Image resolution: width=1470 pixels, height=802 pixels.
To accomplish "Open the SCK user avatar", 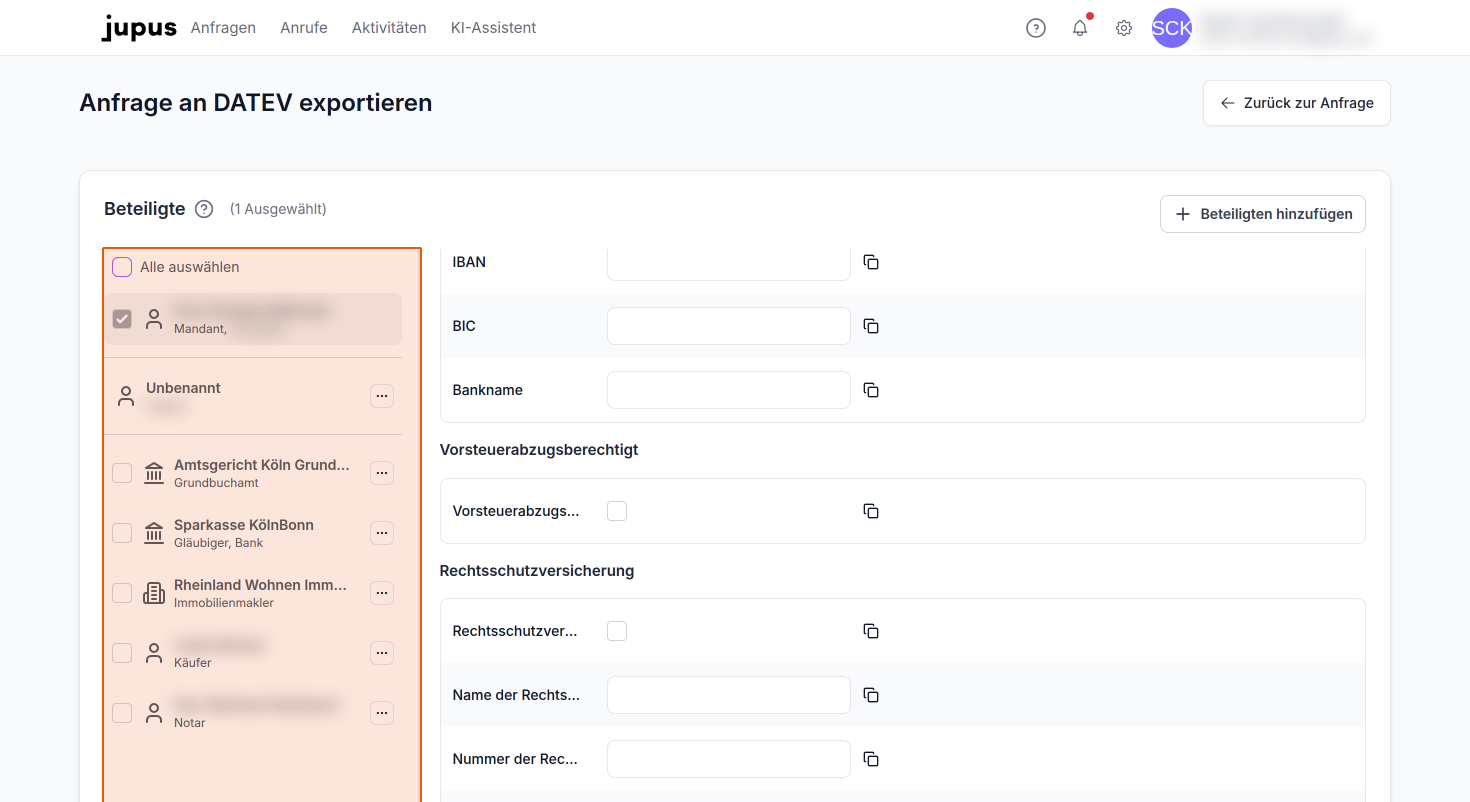I will click(x=1172, y=28).
